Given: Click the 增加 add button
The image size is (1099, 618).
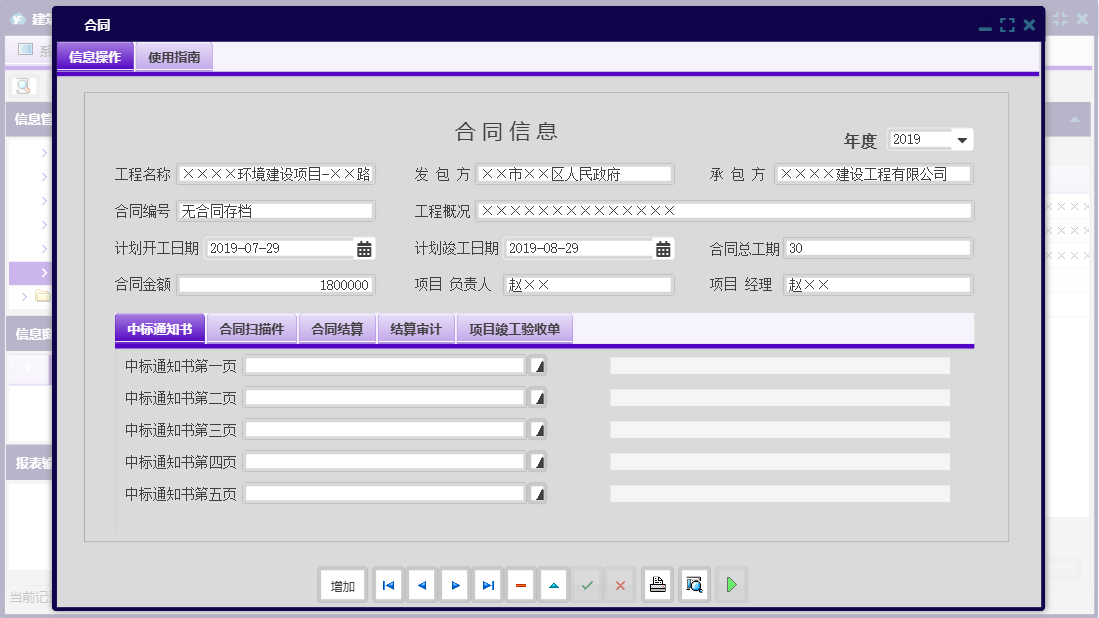Looking at the screenshot, I should [342, 585].
